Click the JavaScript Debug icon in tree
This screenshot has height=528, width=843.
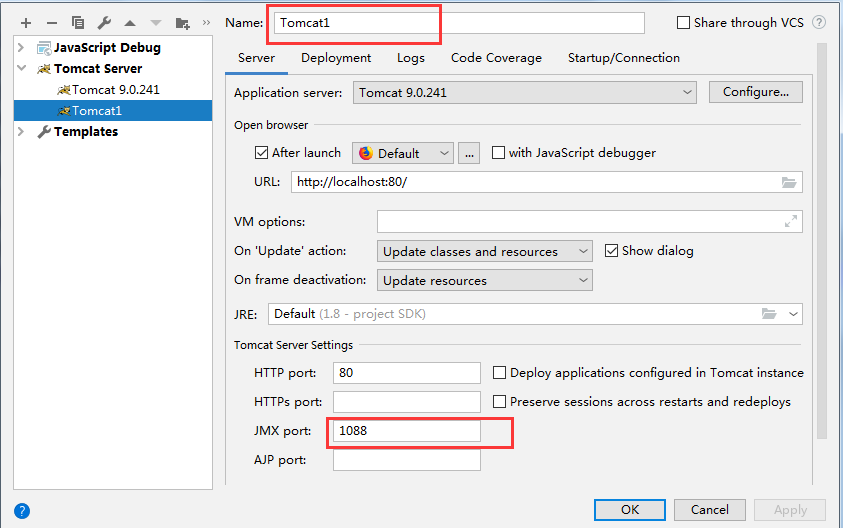tap(44, 48)
